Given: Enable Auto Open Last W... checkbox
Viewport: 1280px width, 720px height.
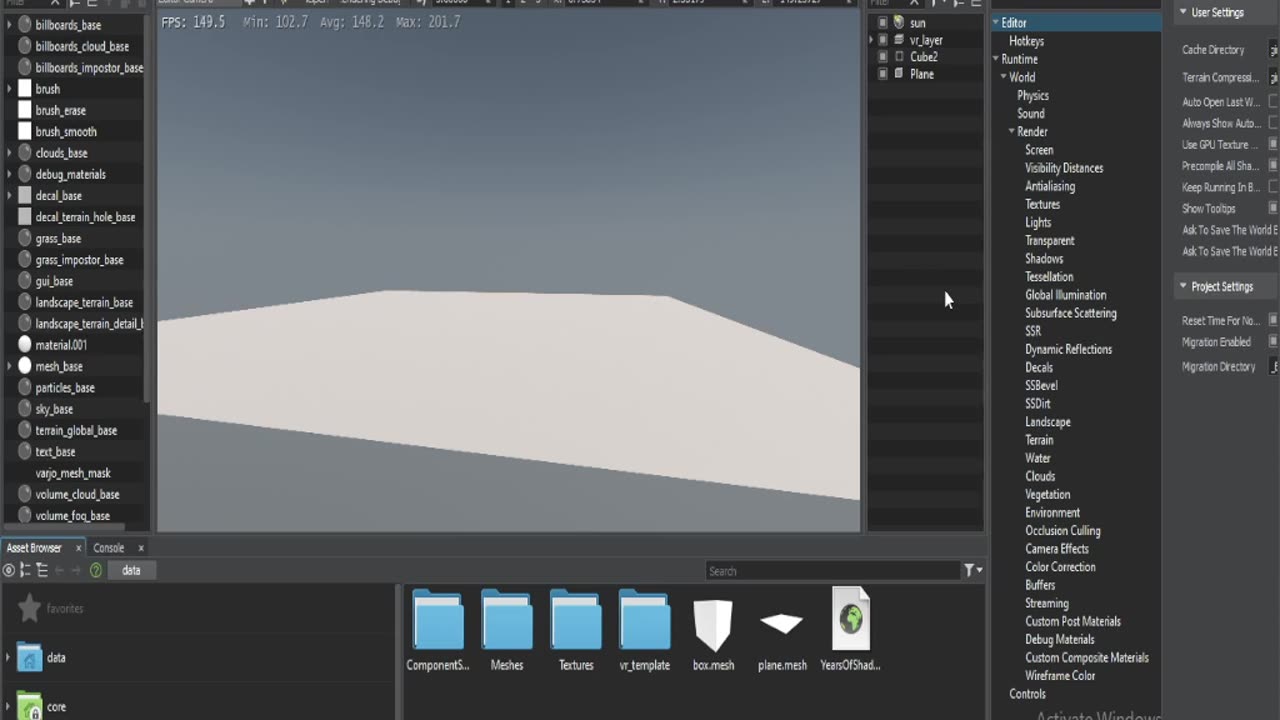Looking at the screenshot, I should (x=1273, y=101).
